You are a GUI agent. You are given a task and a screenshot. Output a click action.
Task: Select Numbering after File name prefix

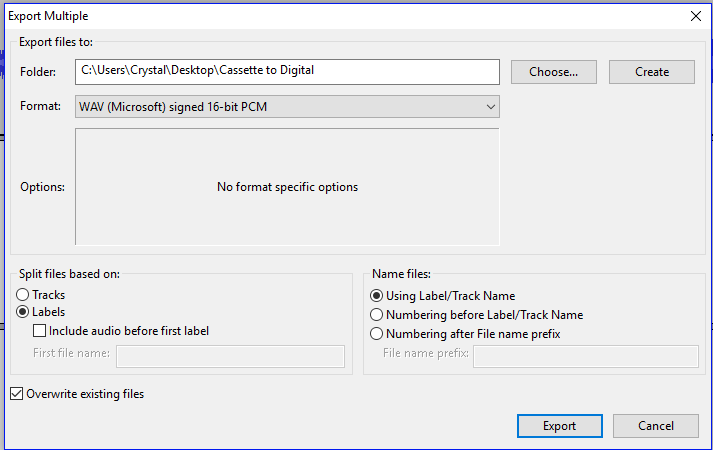[x=465, y=334]
